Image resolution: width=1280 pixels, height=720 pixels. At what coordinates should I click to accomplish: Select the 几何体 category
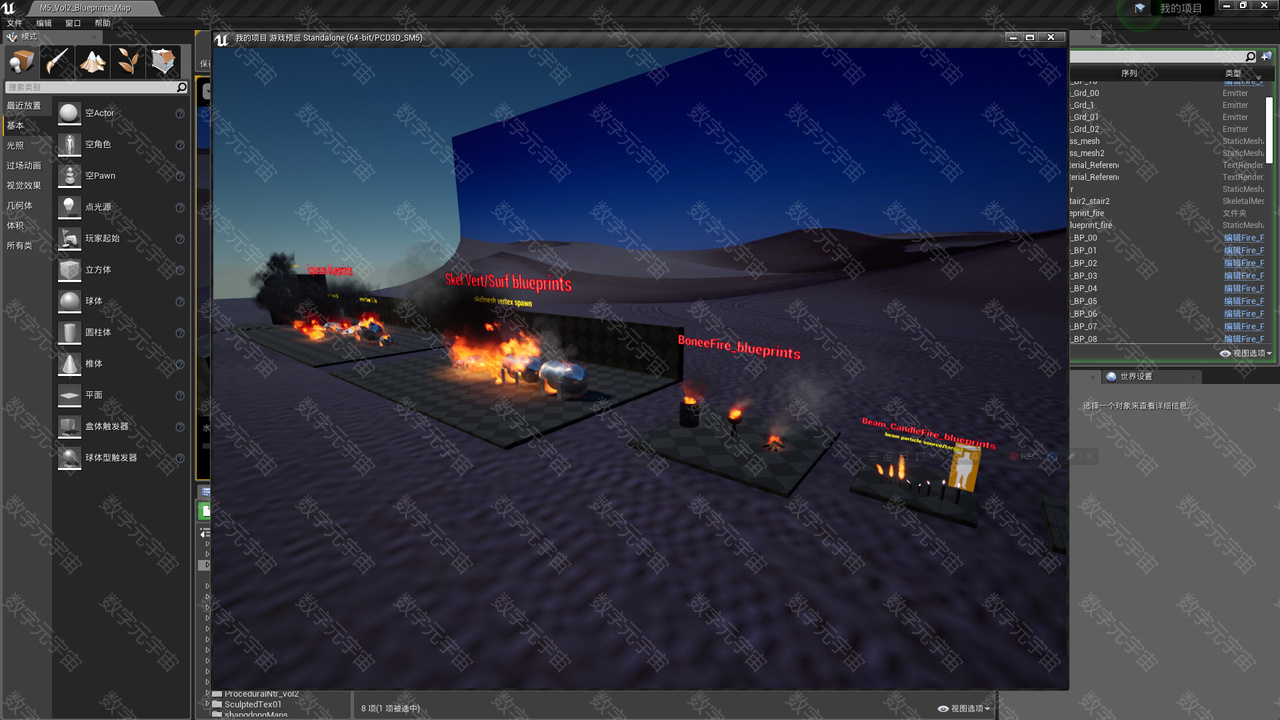(x=20, y=206)
